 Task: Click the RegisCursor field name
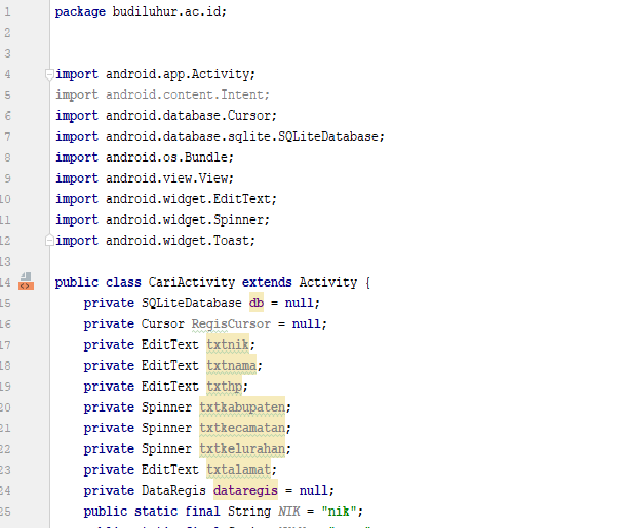231,324
